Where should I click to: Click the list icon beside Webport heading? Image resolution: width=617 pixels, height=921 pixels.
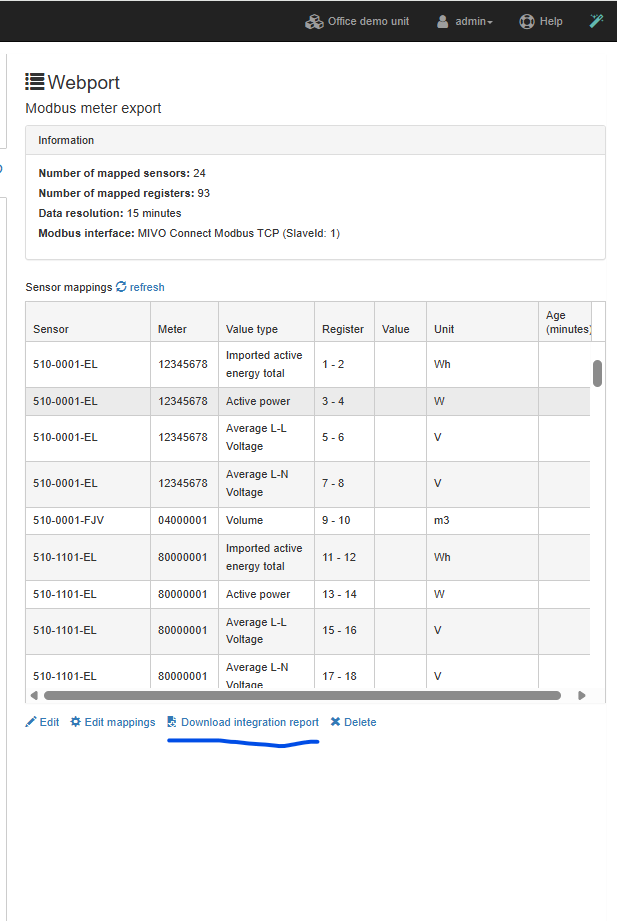(x=35, y=82)
